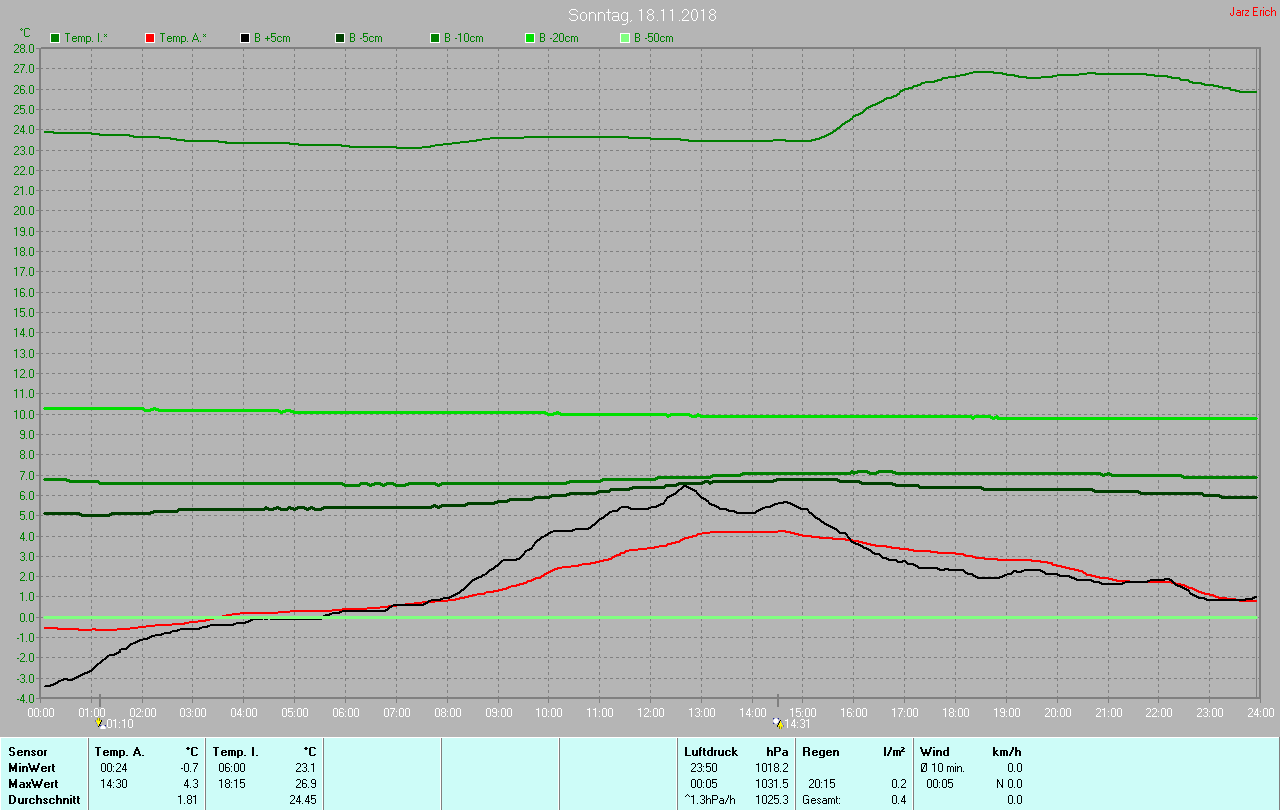
Task: Click the 'Ø 10 min.' wind label
Action: click(x=943, y=767)
